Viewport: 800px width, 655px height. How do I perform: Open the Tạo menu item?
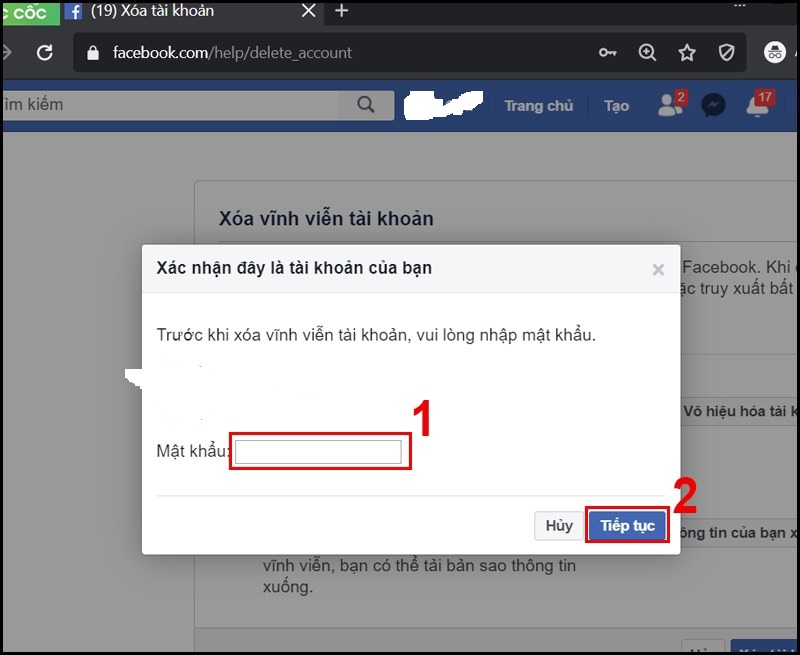coord(615,106)
